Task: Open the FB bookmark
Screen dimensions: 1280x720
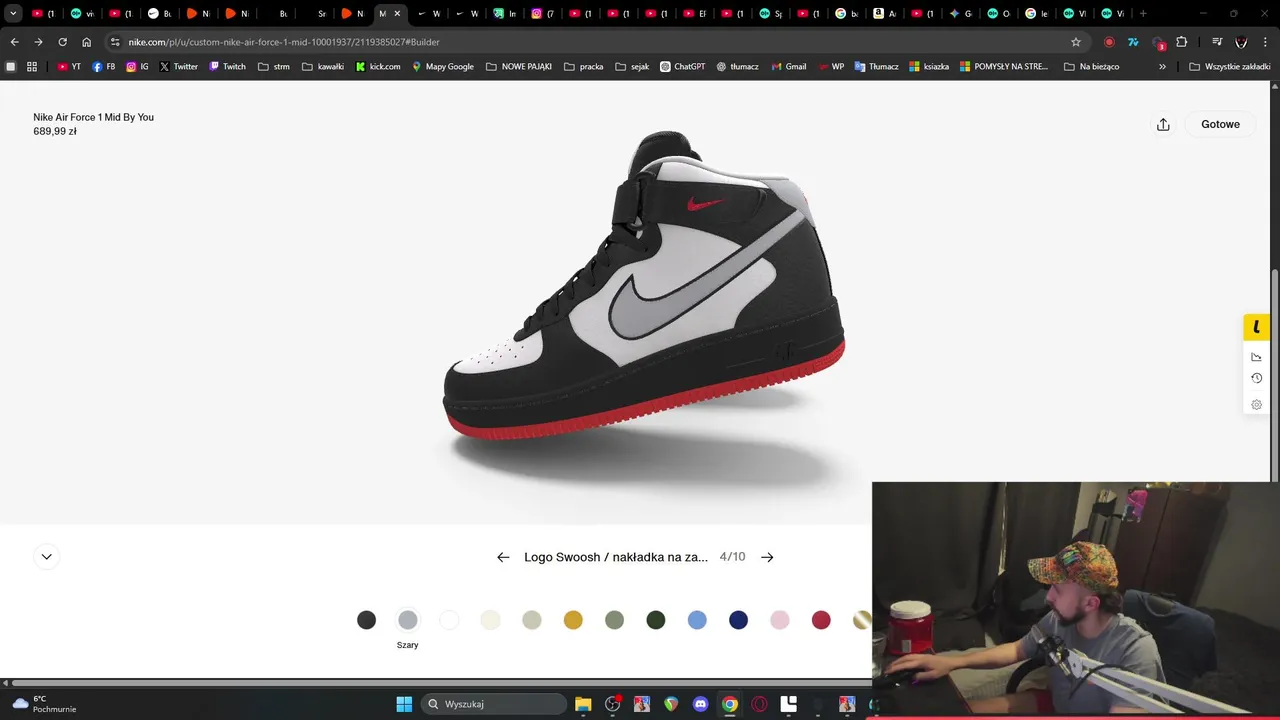Action: point(104,66)
